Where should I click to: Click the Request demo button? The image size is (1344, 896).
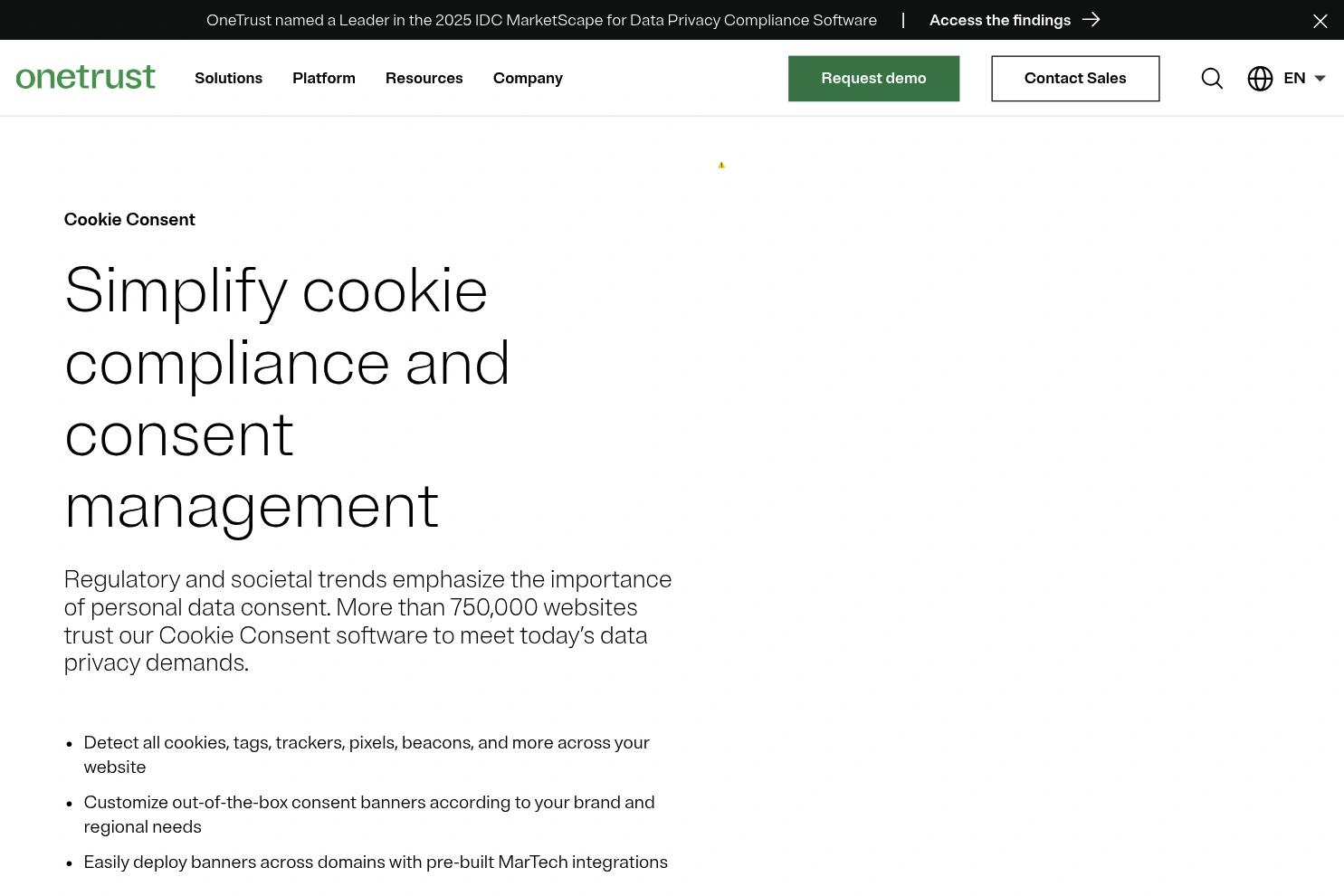pos(873,79)
